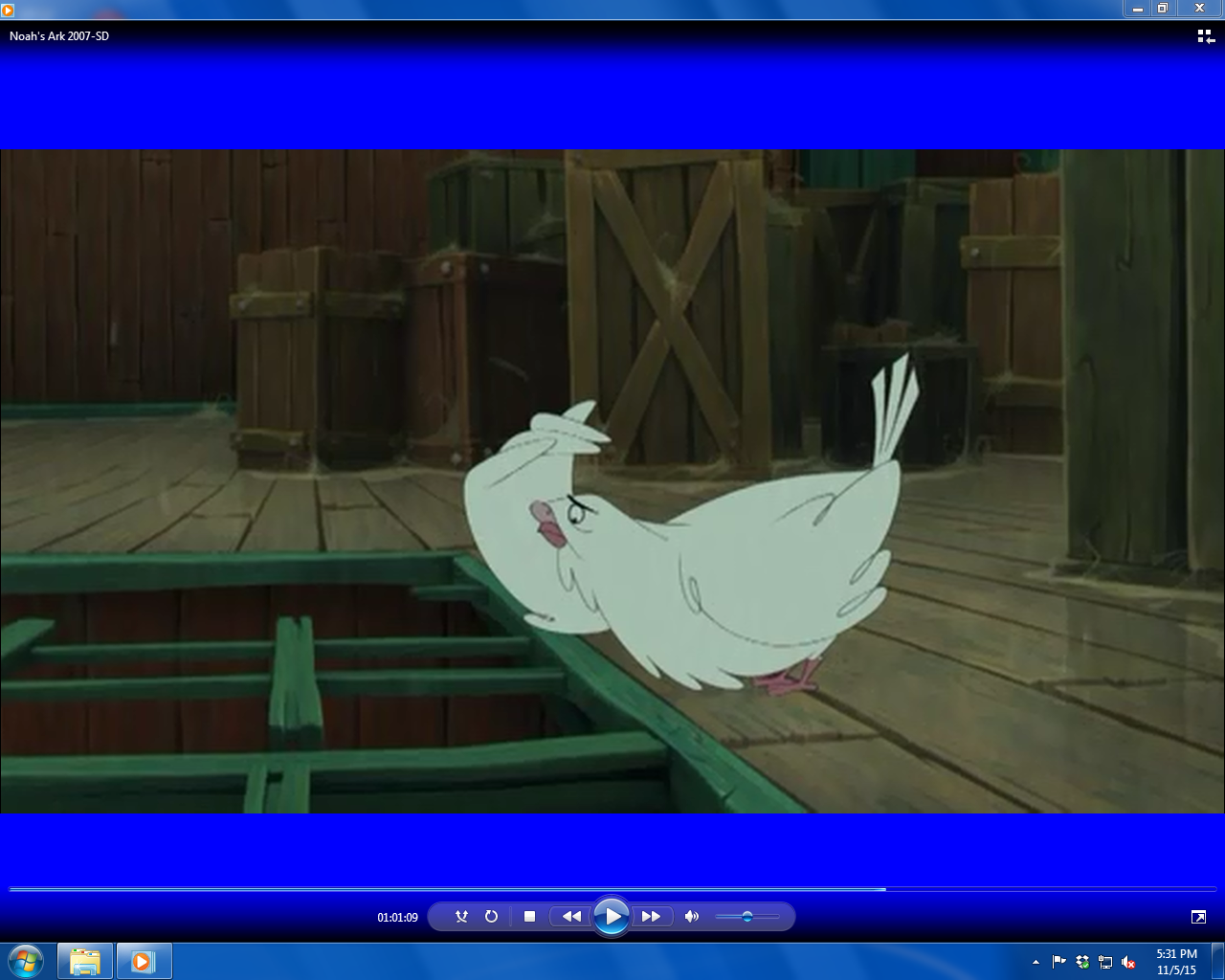Open the network status tray icon
Screen dimensions: 1225x980
[1105, 962]
